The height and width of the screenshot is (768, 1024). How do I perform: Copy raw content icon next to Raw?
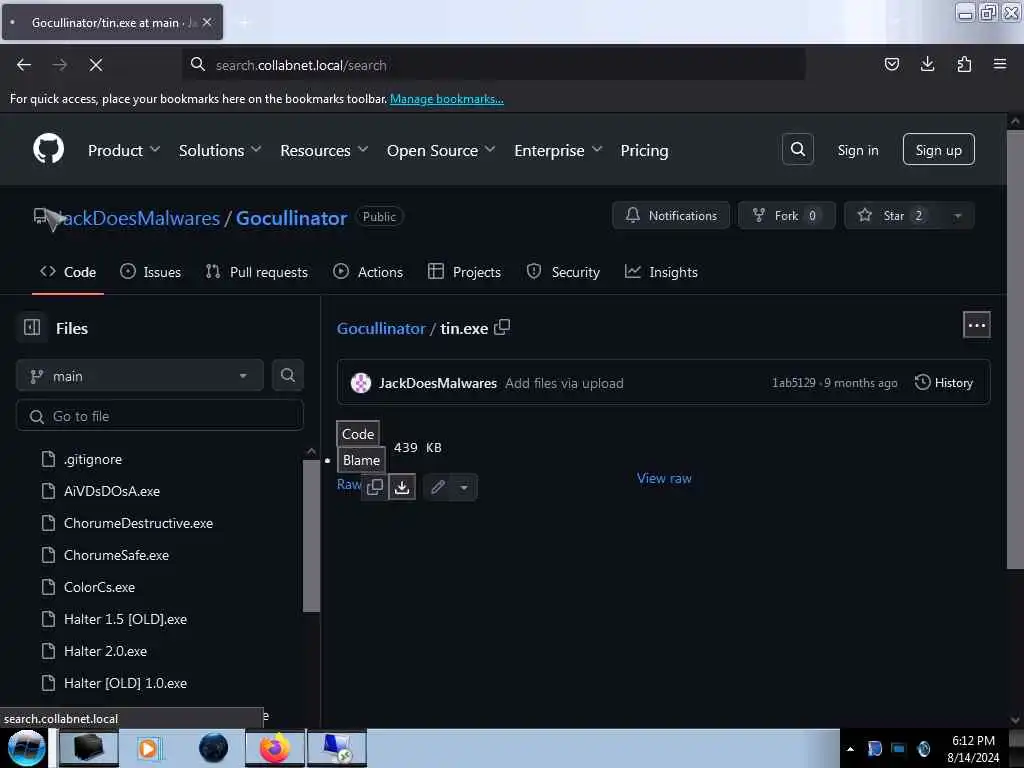tap(375, 487)
